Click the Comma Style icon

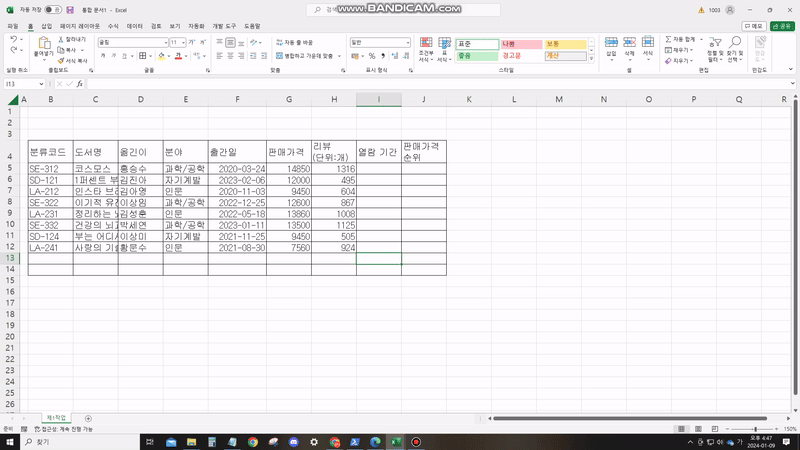pos(383,56)
